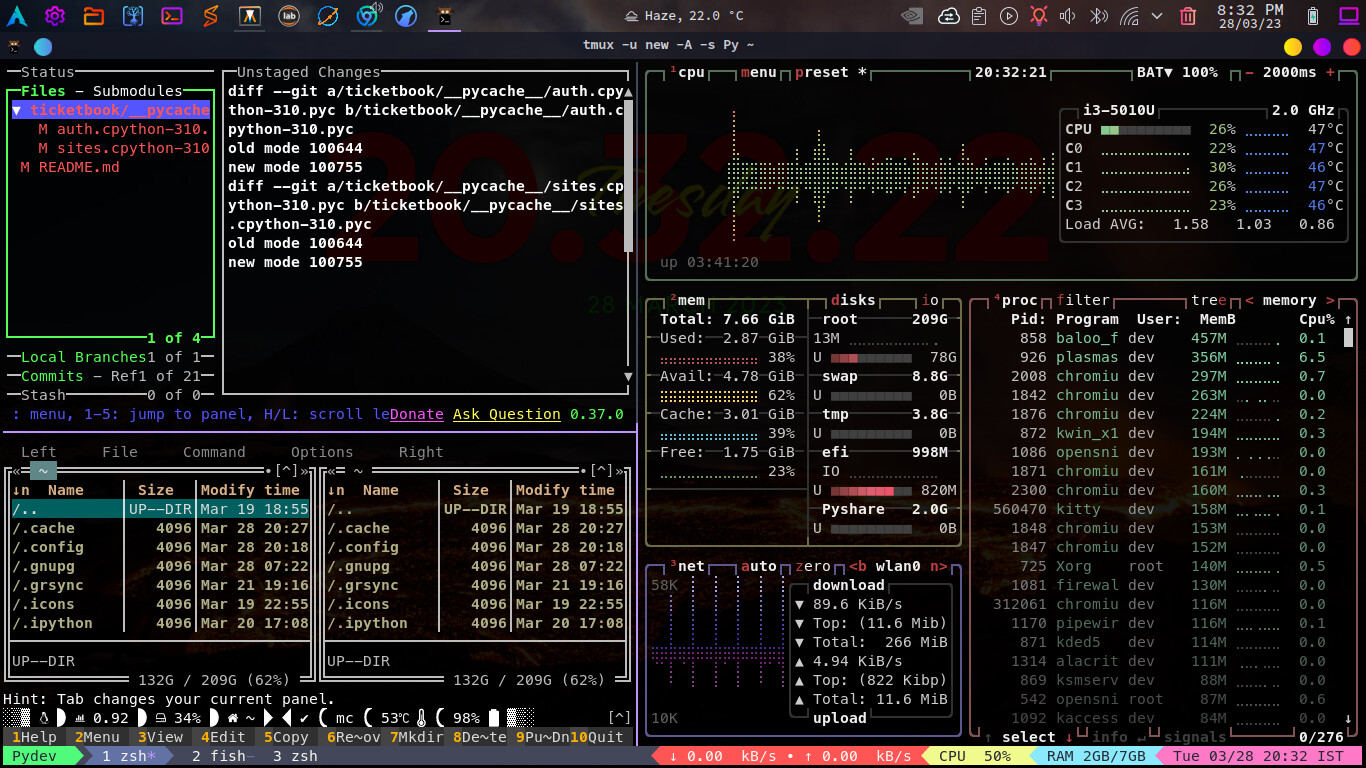Open the cloud sync tray icon

(949, 16)
